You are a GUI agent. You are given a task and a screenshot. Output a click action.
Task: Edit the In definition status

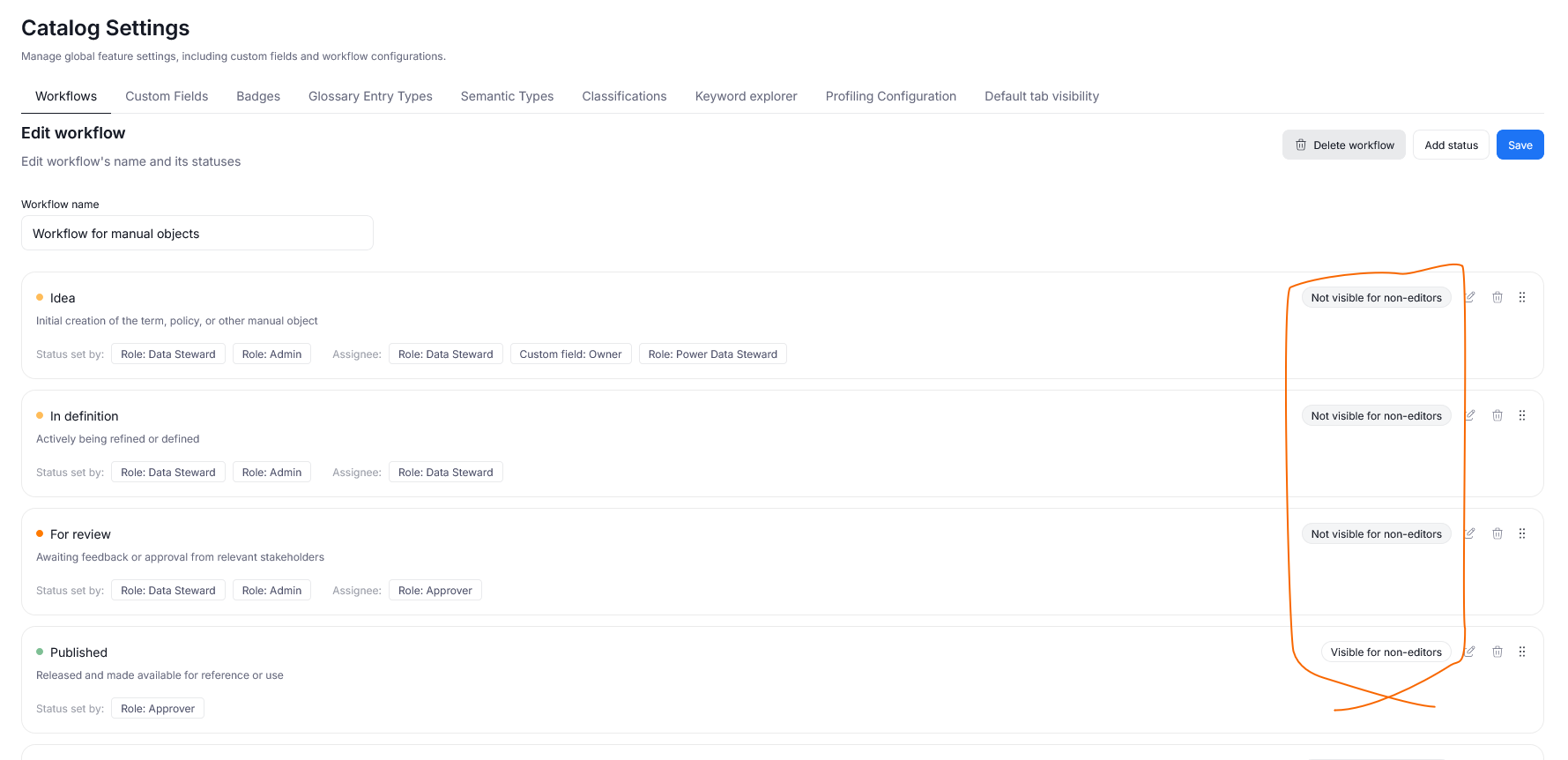tap(1470, 415)
